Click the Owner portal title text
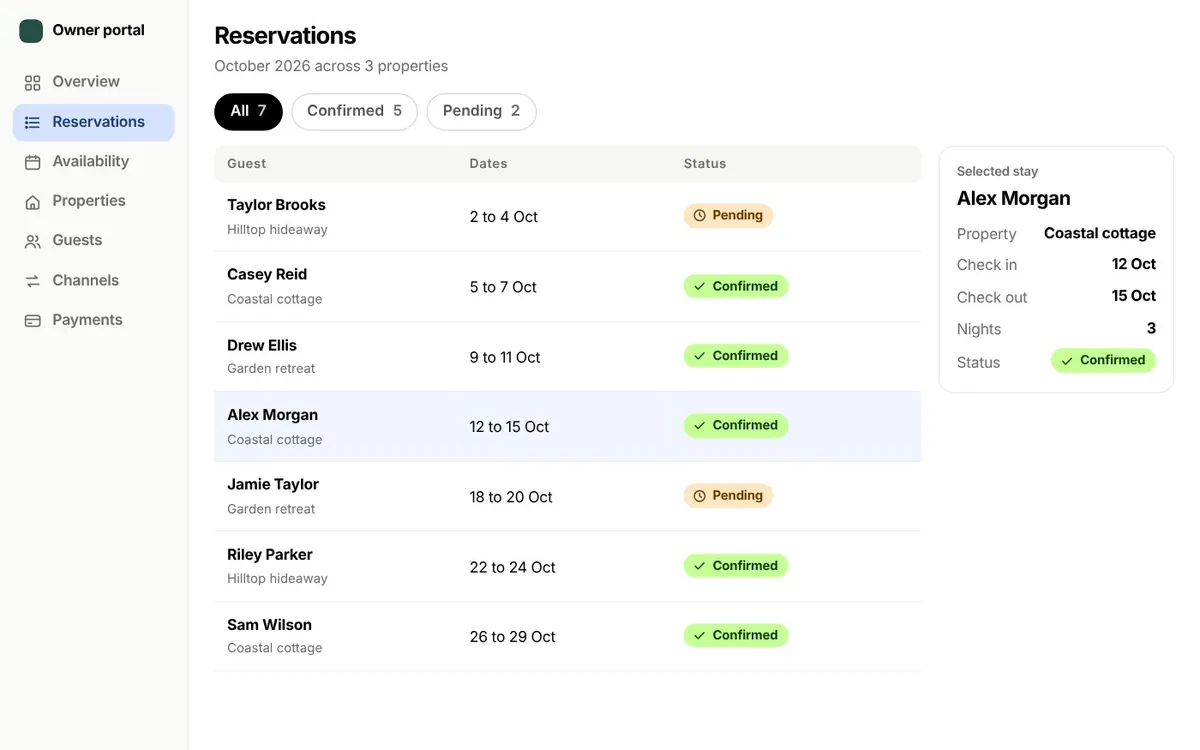Image resolution: width=1200 pixels, height=750 pixels. pyautogui.click(x=98, y=30)
